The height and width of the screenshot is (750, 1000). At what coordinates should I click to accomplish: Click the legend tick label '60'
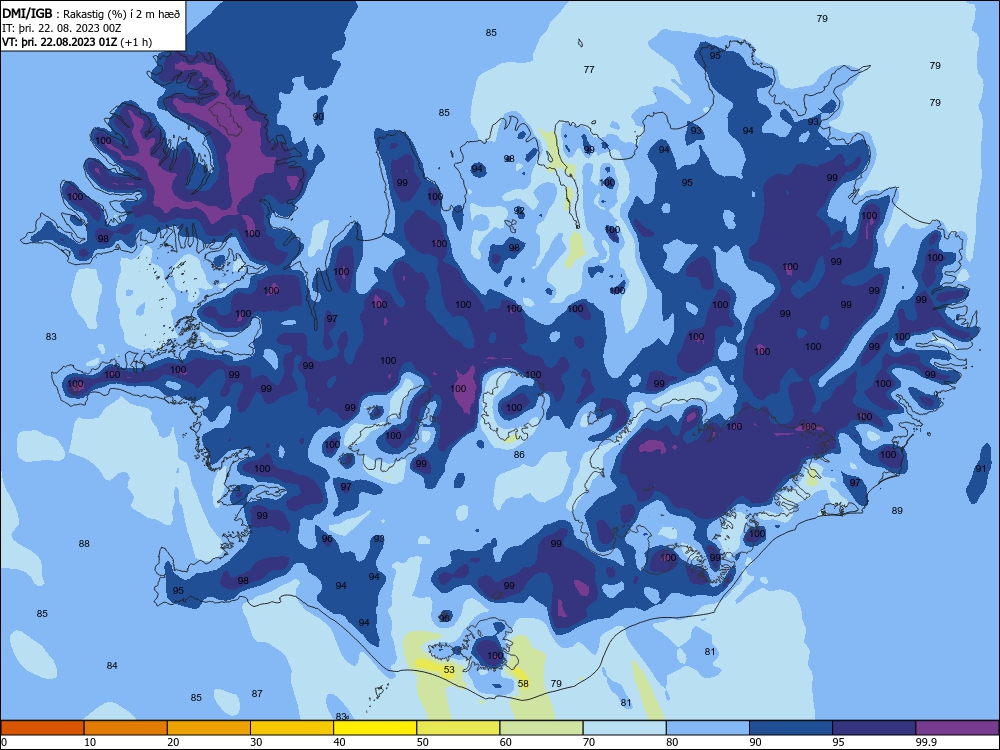[x=506, y=742]
